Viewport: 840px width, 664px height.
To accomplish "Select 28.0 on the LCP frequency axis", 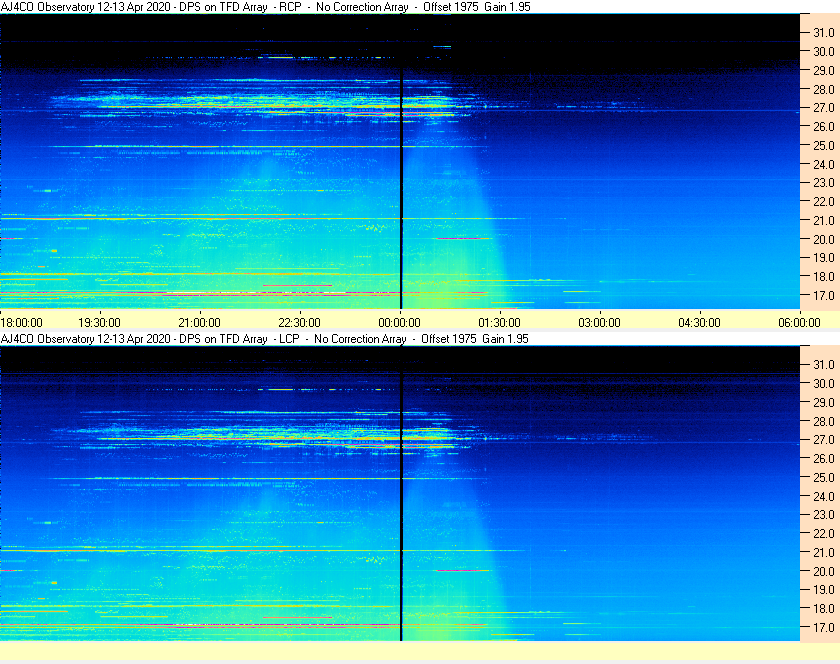I will click(x=824, y=421).
